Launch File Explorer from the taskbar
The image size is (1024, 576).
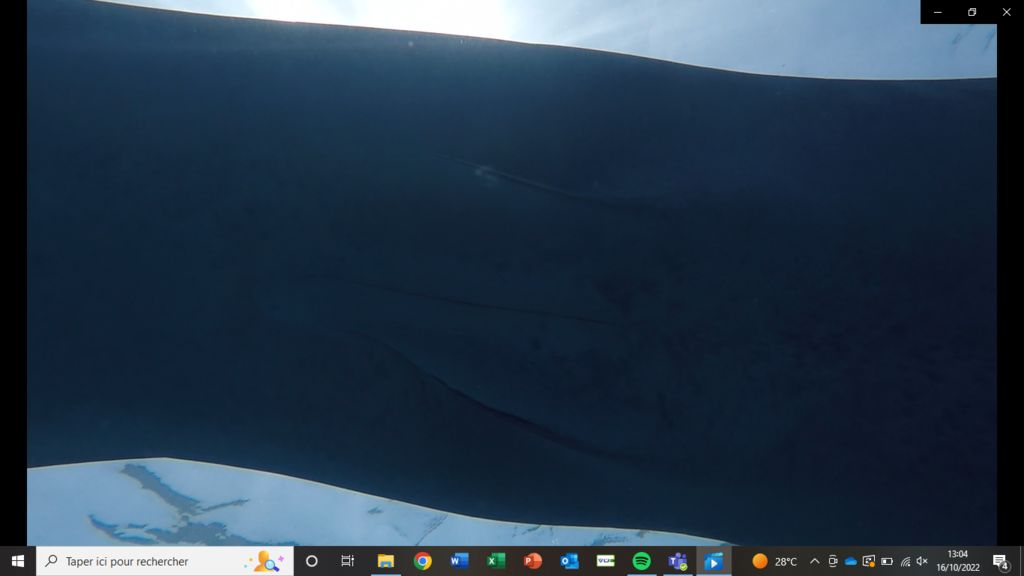click(385, 561)
